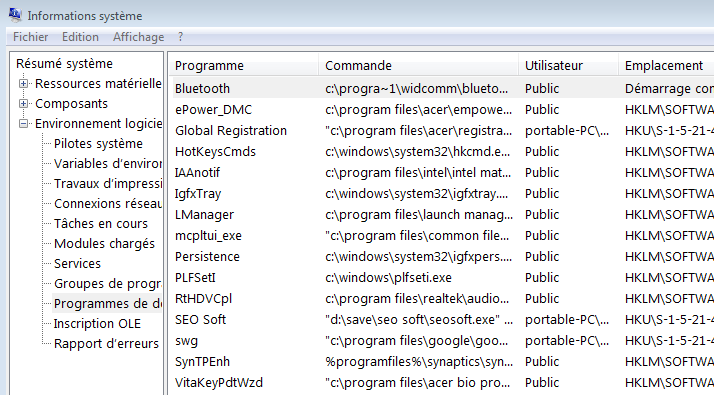Image resolution: width=714 pixels, height=395 pixels.
Task: Click the c:\windows\plfseti.exe command cell
Action: point(388,277)
